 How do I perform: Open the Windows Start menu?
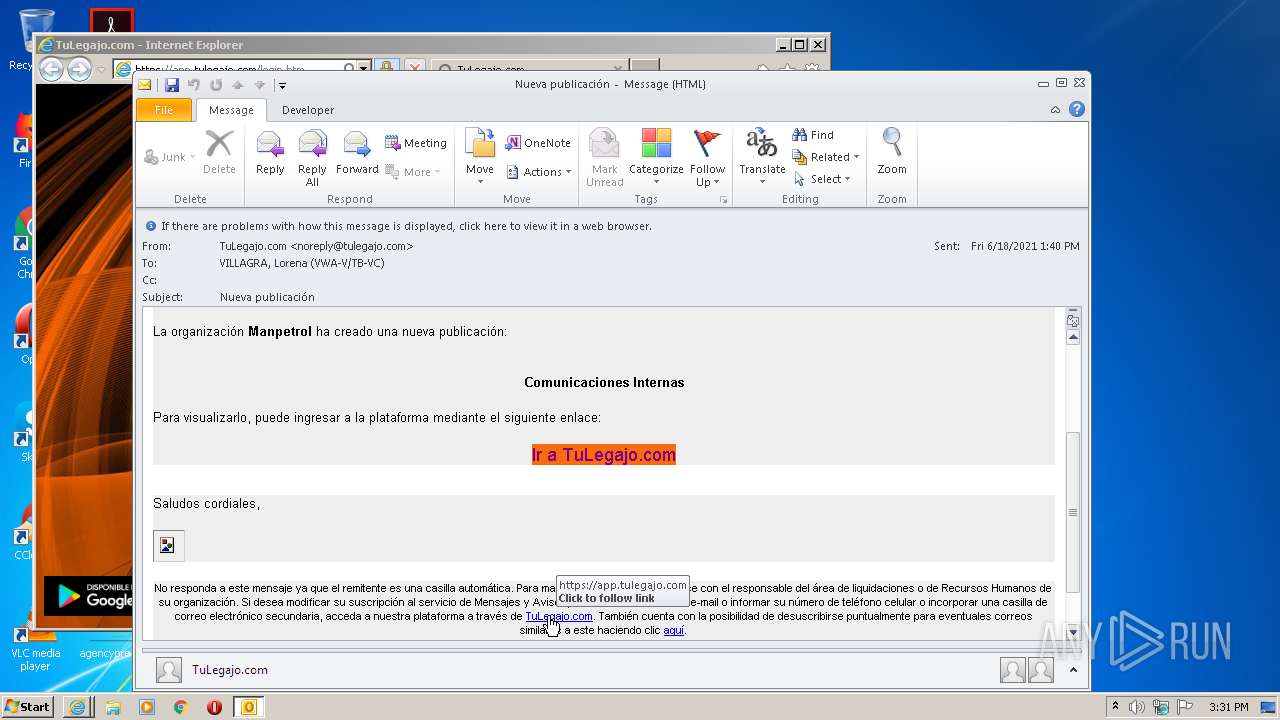pos(28,706)
